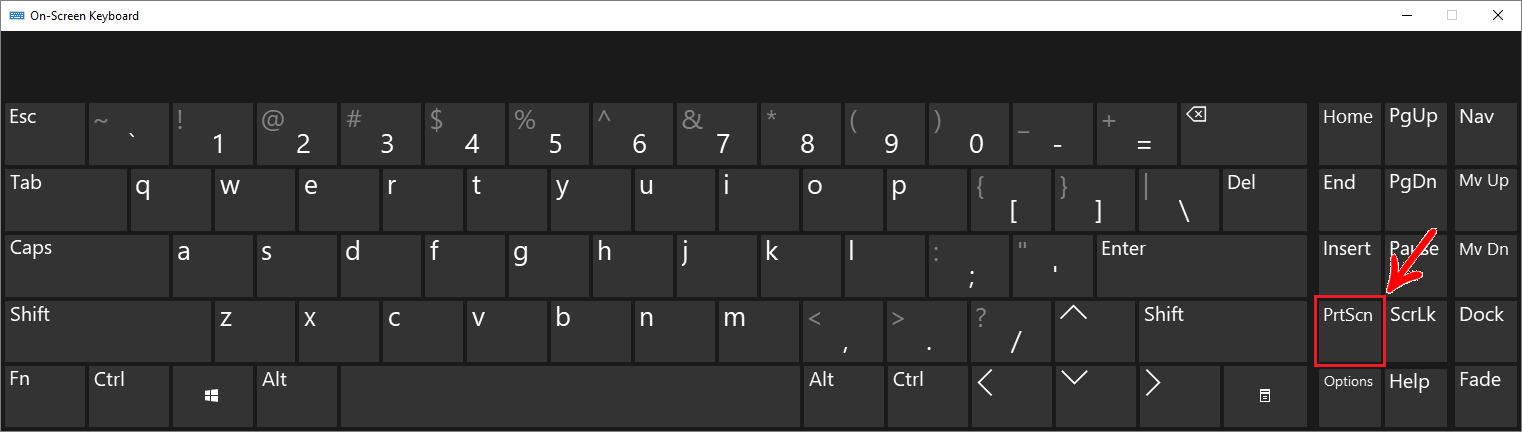This screenshot has height=432, width=1522.
Task: Click the Dock key
Action: pos(1485,331)
